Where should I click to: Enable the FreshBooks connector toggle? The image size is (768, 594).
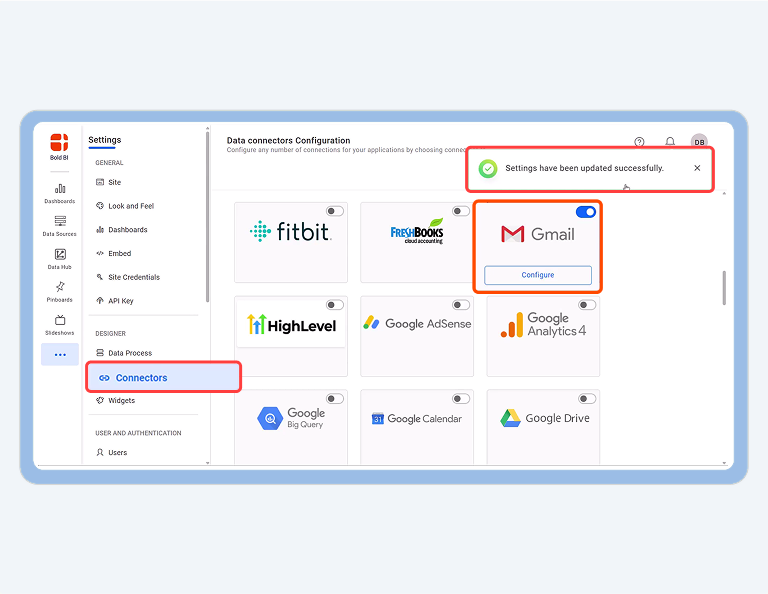[461, 211]
